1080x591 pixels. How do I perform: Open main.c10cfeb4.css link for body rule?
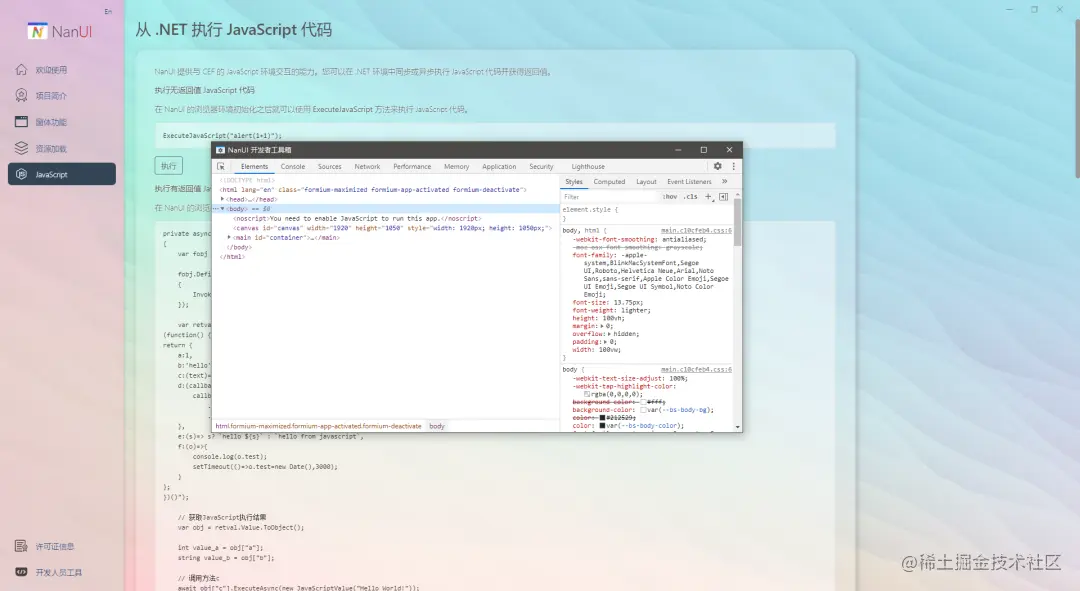click(696, 369)
